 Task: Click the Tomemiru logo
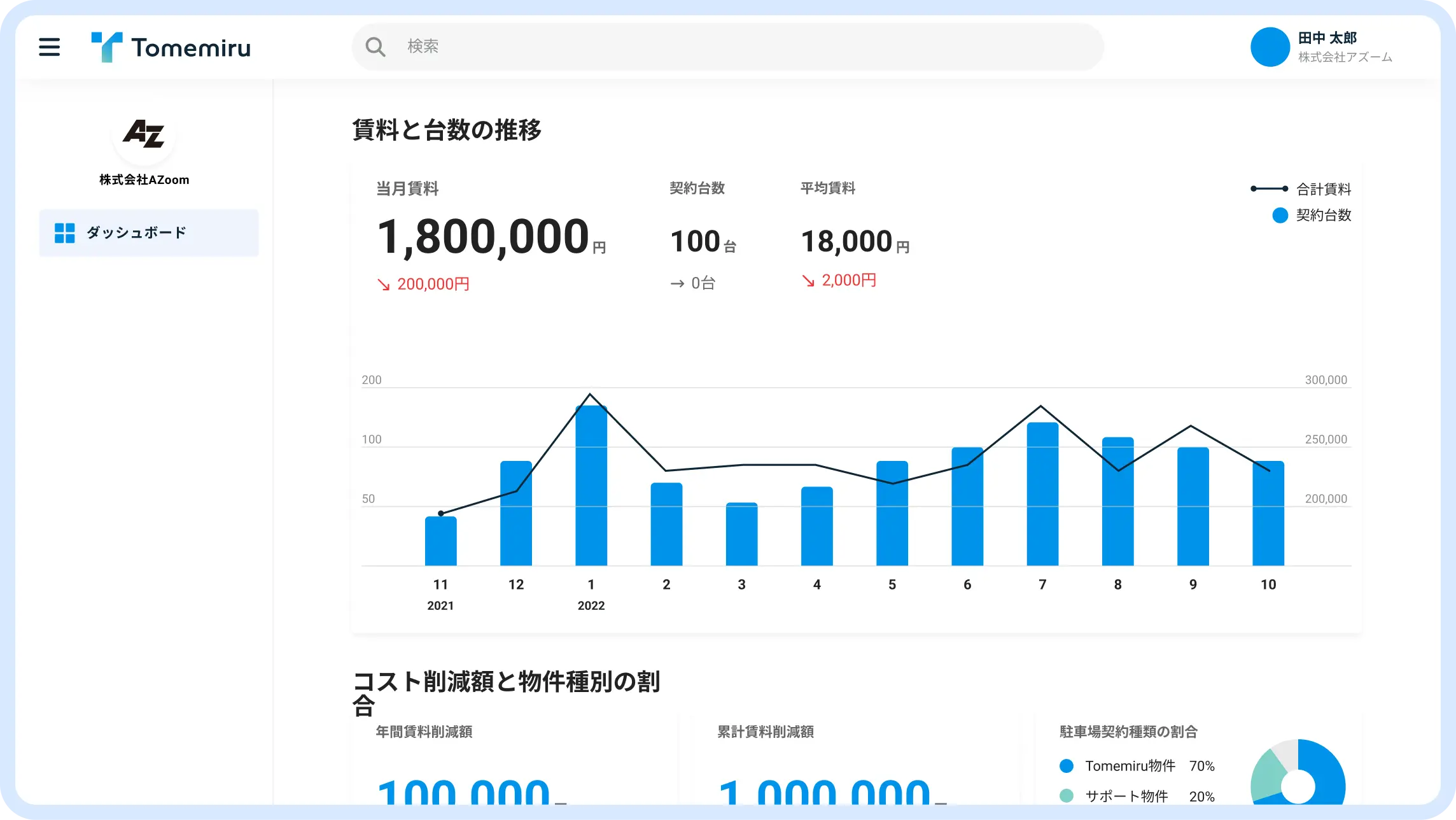point(171,47)
